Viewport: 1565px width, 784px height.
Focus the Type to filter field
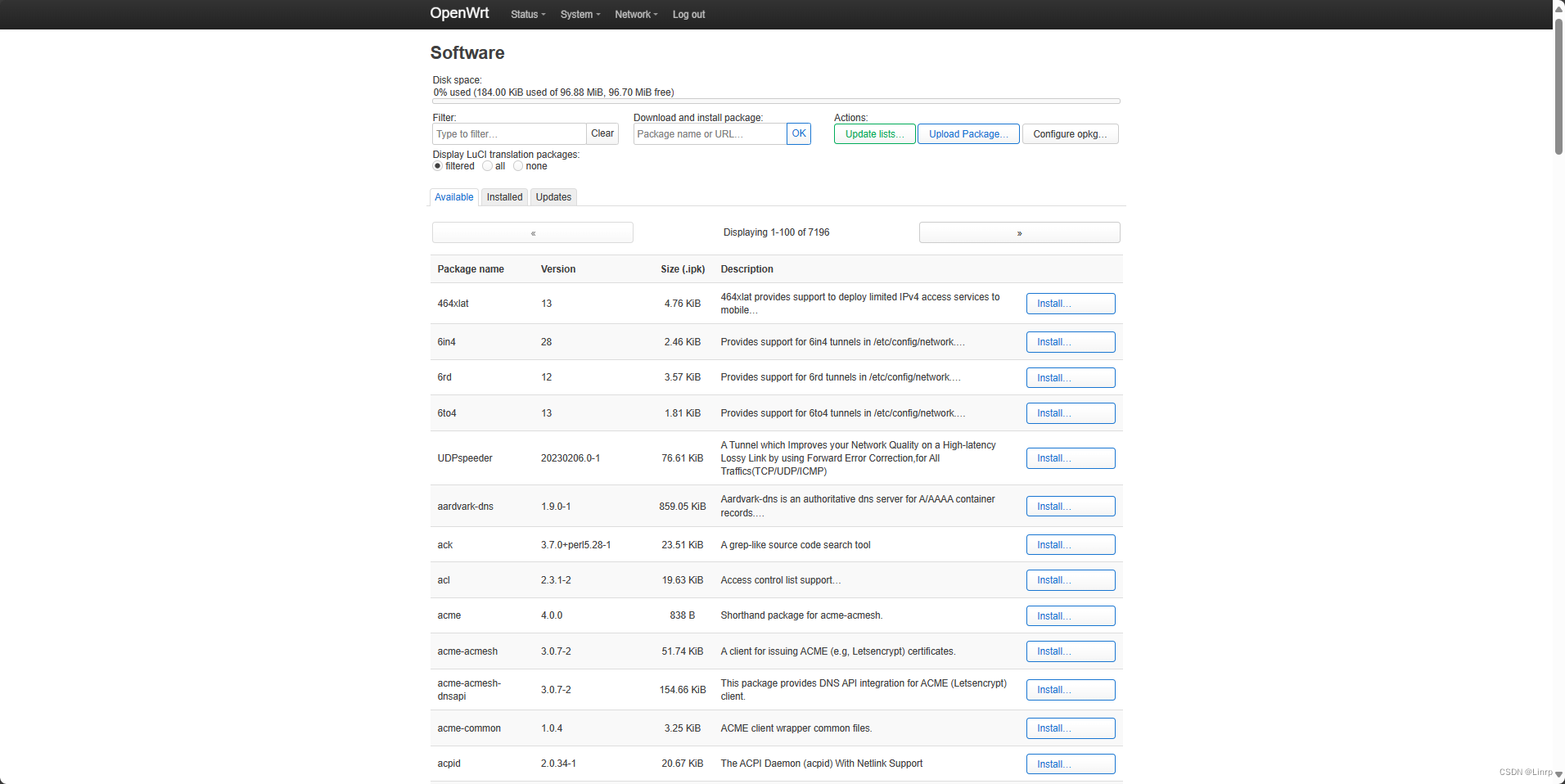point(509,134)
